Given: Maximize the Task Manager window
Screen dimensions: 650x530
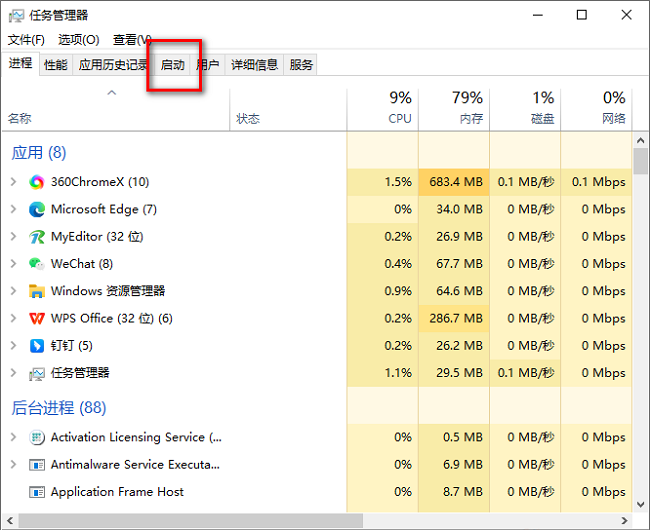Looking at the screenshot, I should pyautogui.click(x=582, y=15).
